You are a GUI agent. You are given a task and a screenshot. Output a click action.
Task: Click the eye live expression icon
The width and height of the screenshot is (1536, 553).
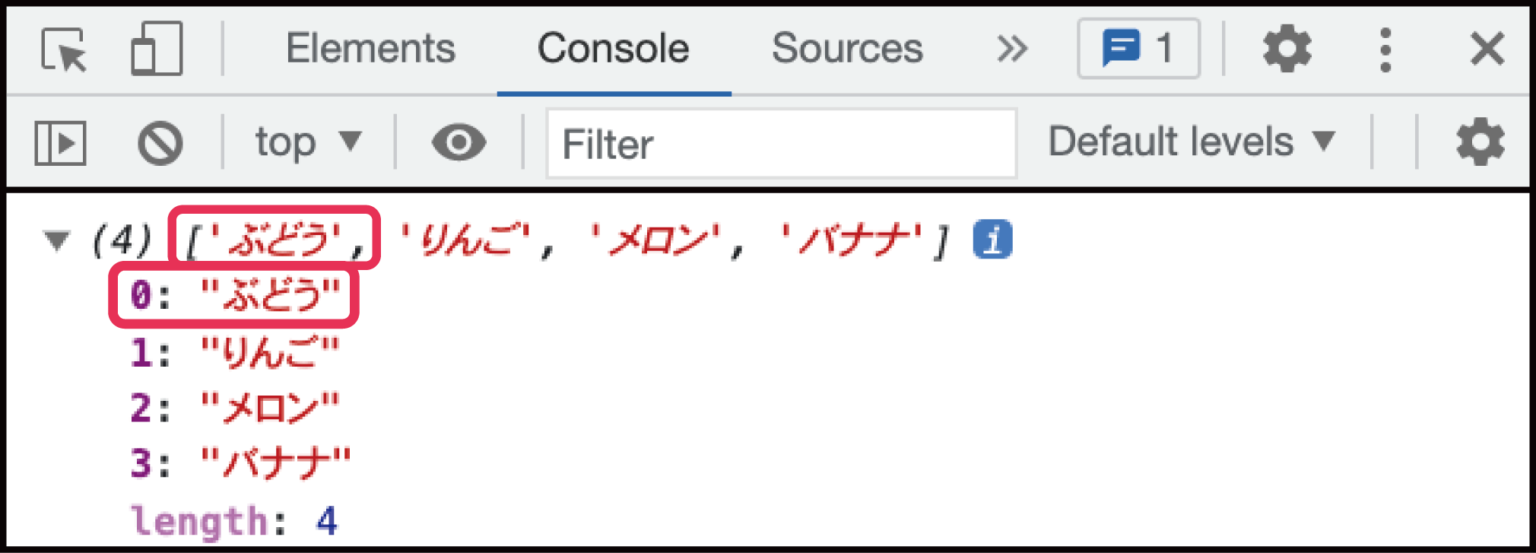(x=459, y=143)
